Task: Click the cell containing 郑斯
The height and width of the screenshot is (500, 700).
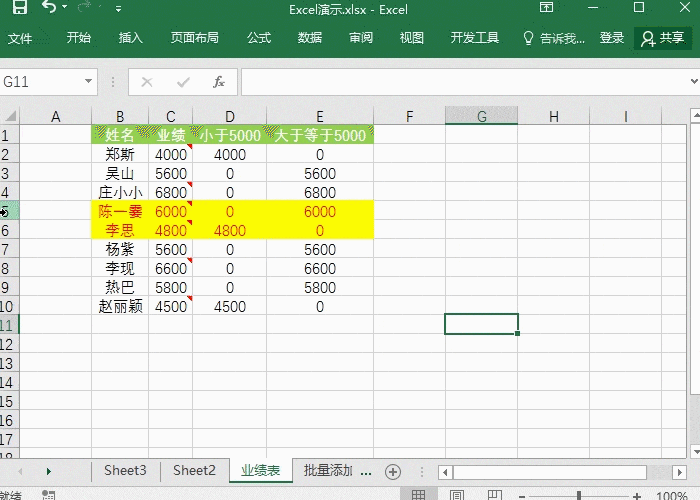Action: click(x=120, y=154)
